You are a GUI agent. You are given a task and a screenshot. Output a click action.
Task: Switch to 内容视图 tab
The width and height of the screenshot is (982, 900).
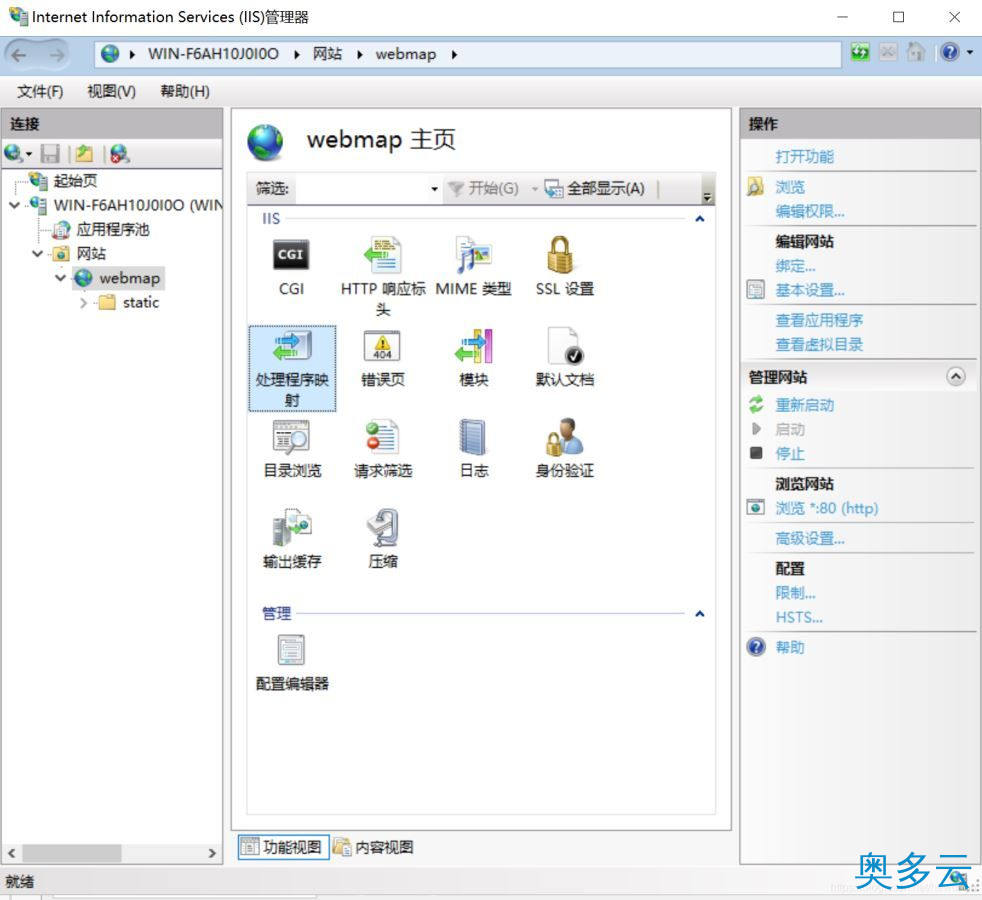pos(374,847)
